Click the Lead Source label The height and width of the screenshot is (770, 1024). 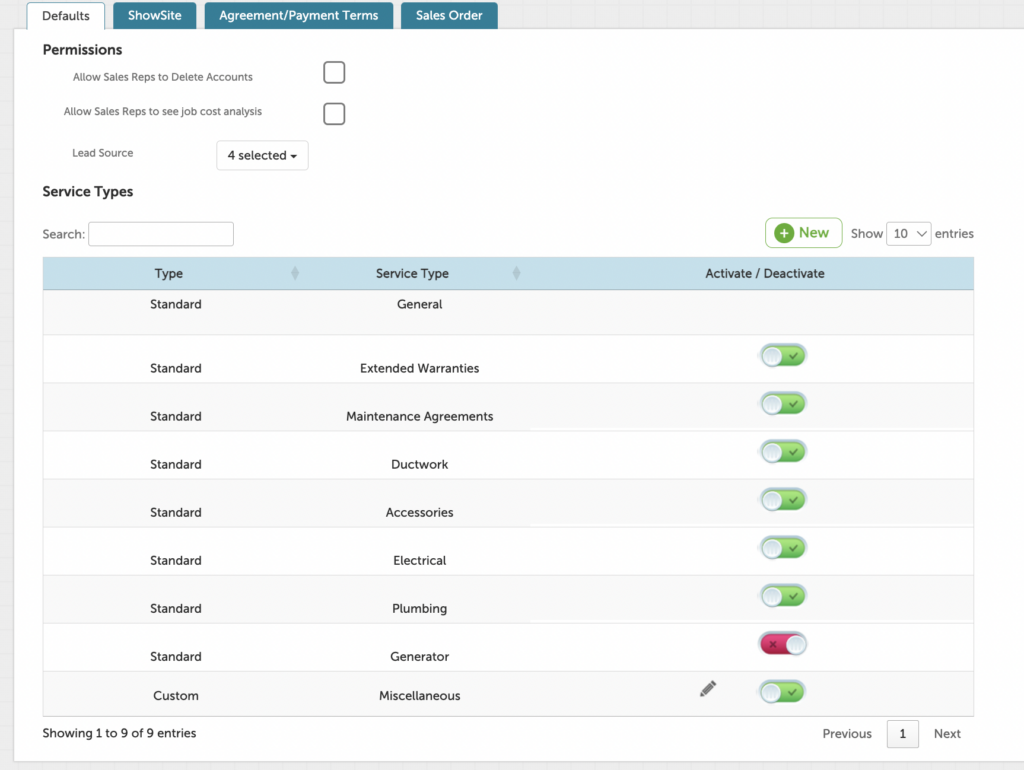103,153
